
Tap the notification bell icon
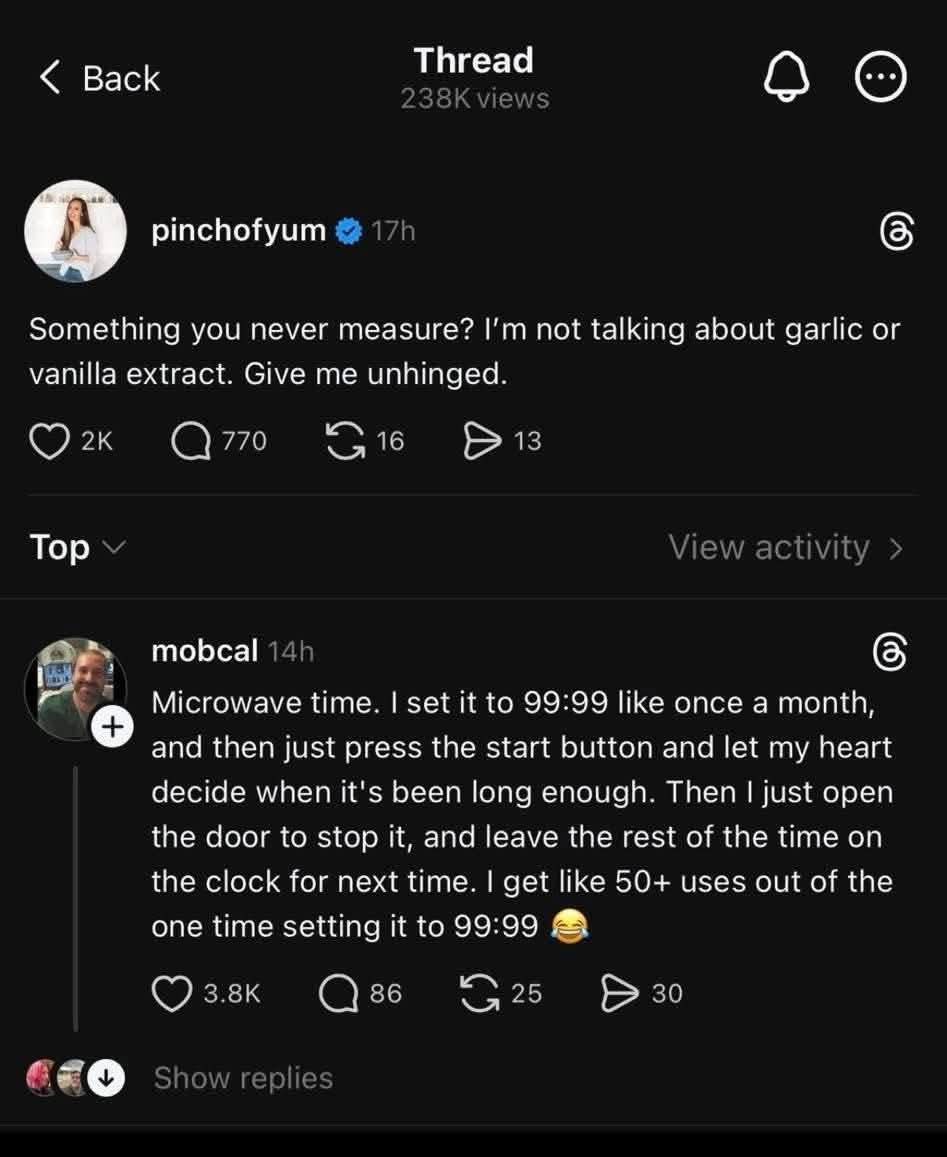pyautogui.click(x=786, y=77)
